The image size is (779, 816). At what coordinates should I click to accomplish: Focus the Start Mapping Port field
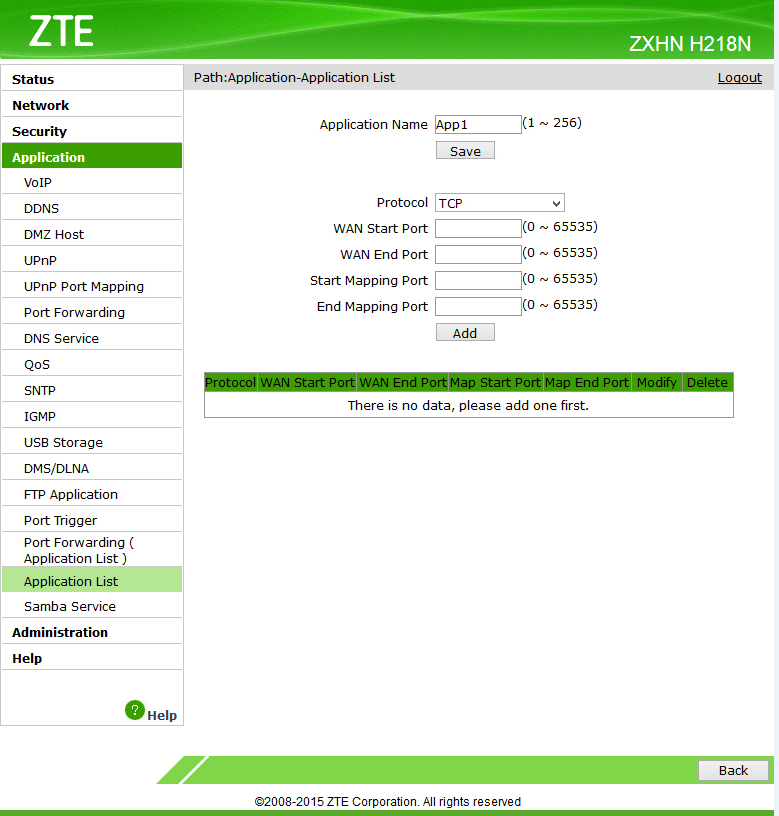478,280
